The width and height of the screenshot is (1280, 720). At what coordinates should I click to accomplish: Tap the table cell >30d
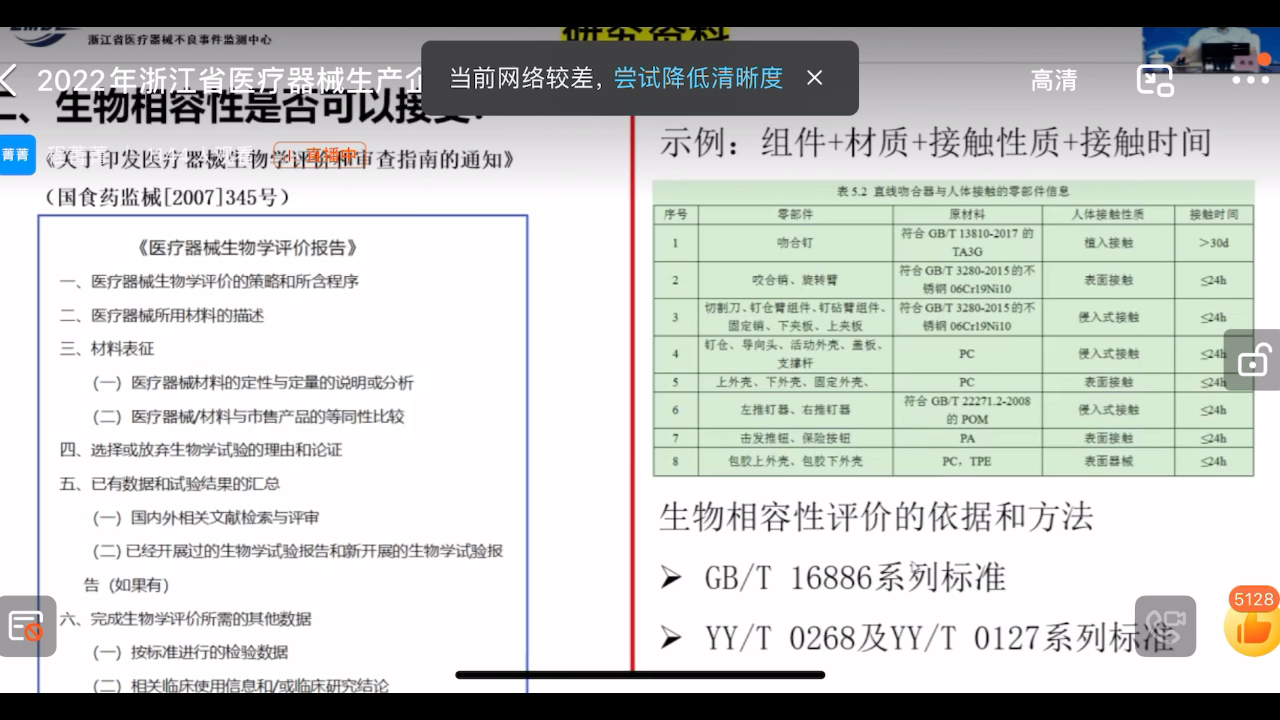coord(1214,242)
